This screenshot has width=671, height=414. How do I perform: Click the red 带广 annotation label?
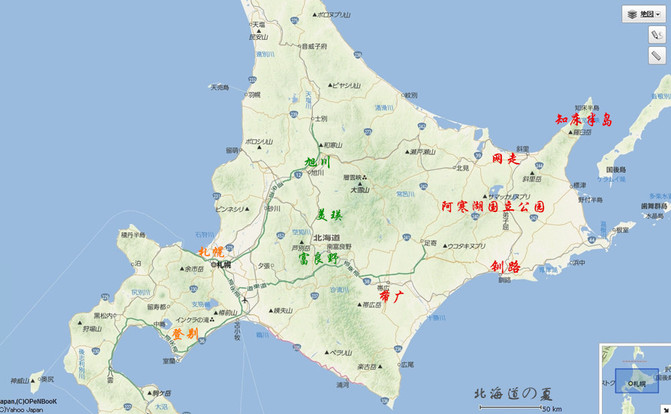(391, 296)
